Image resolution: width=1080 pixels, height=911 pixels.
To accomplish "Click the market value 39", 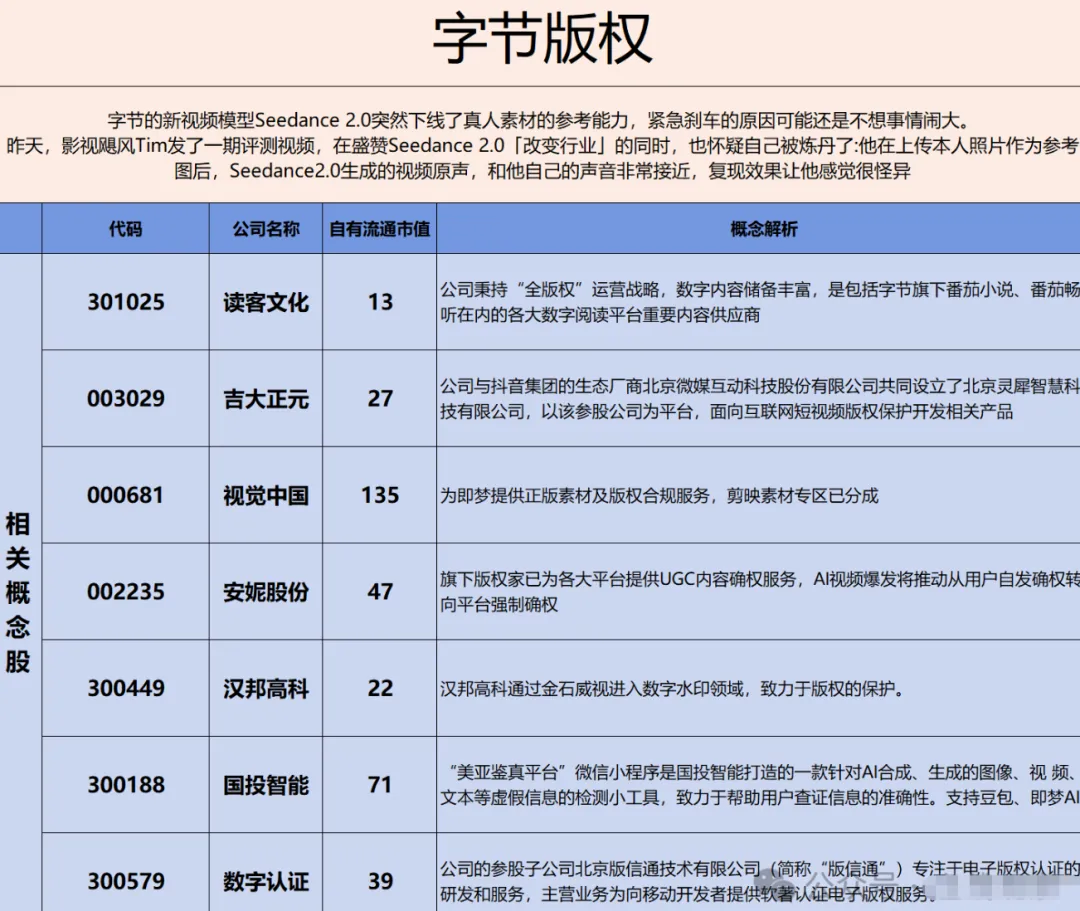I will pos(380,881).
